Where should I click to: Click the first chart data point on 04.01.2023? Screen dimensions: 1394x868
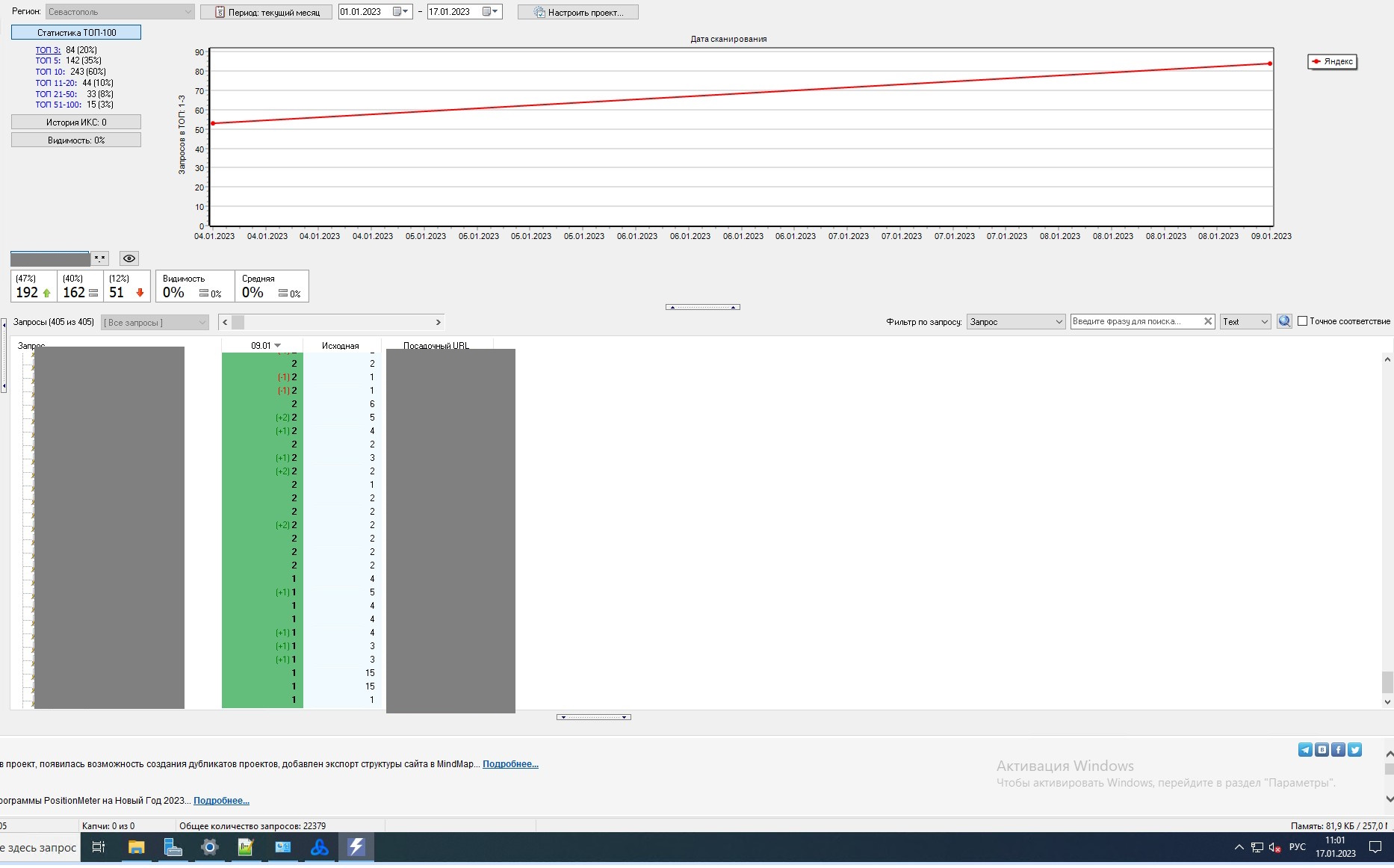click(x=213, y=123)
